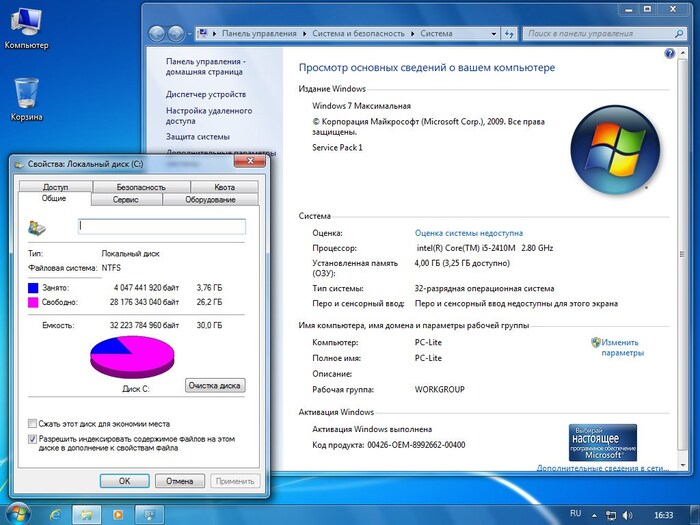Launch Internet Explorer from the taskbar
700x525 pixels.
point(54,513)
